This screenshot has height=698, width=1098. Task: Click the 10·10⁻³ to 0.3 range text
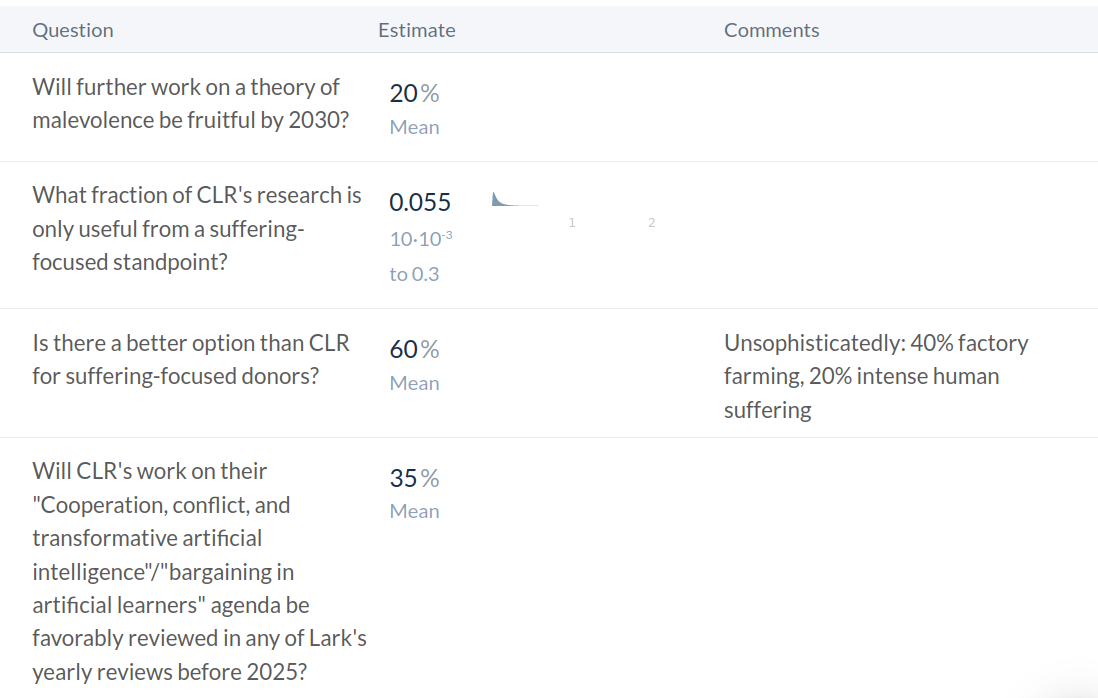click(421, 256)
